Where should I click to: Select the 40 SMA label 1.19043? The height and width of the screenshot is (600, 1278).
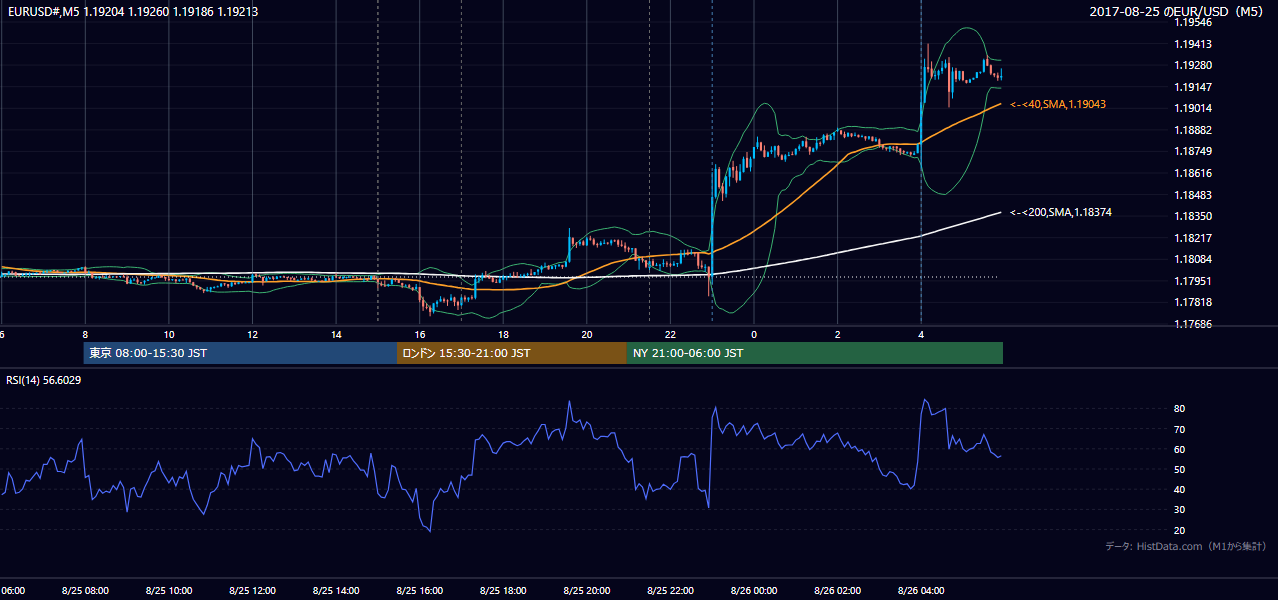1058,104
